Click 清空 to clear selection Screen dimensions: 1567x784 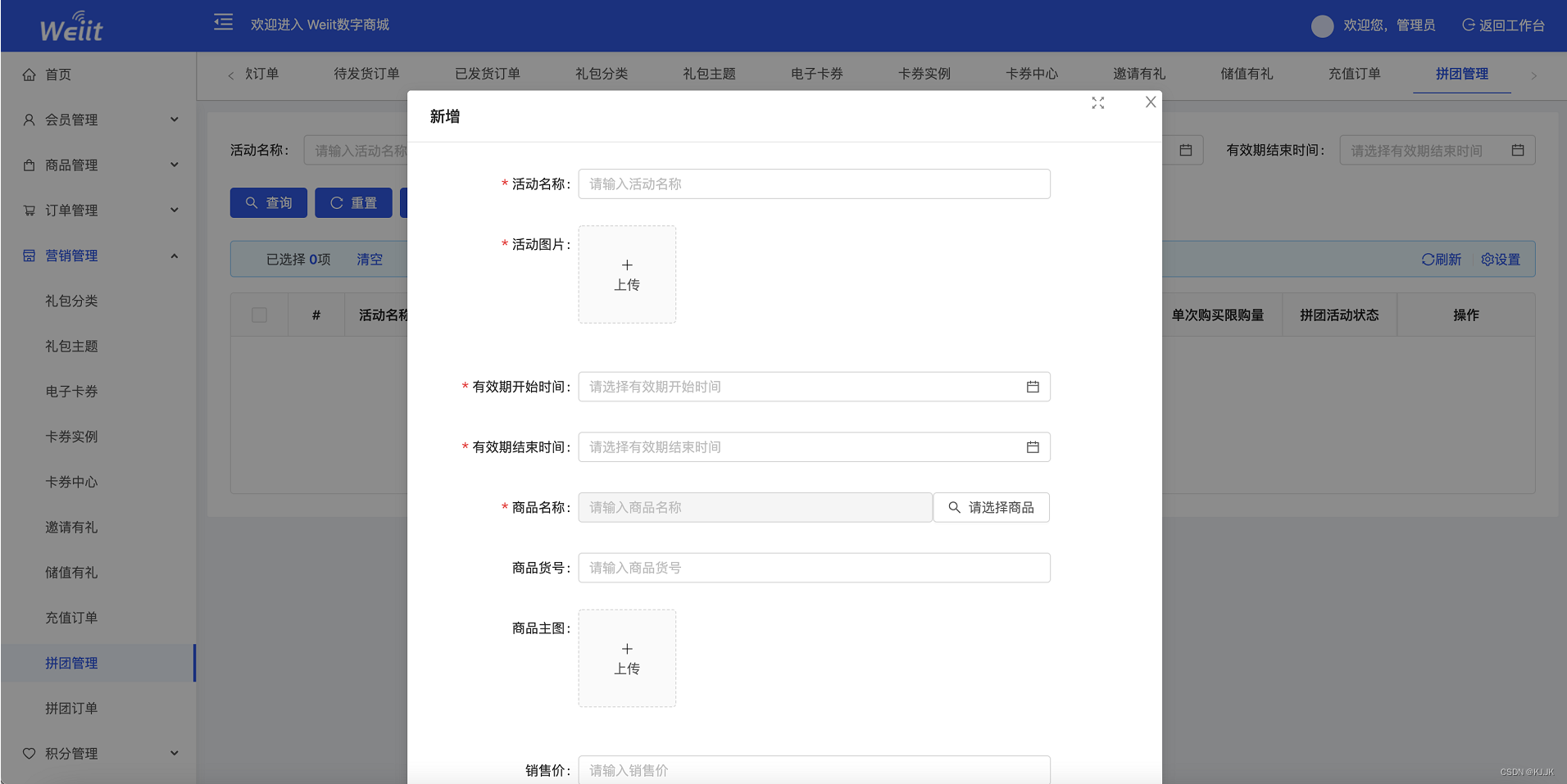pos(370,260)
